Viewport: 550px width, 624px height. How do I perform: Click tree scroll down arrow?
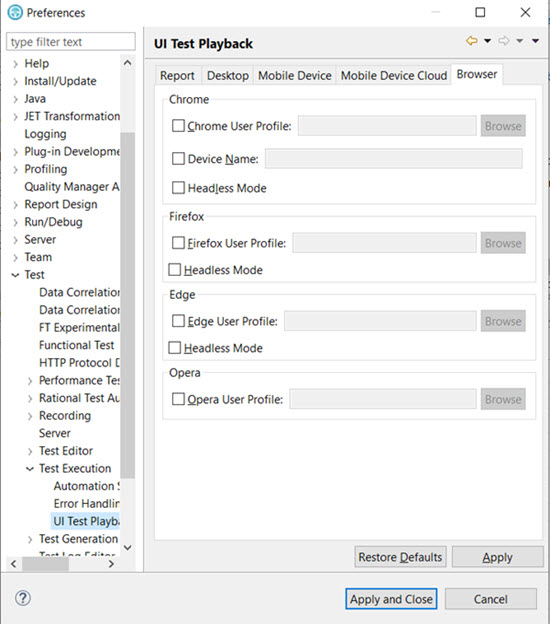[127, 548]
